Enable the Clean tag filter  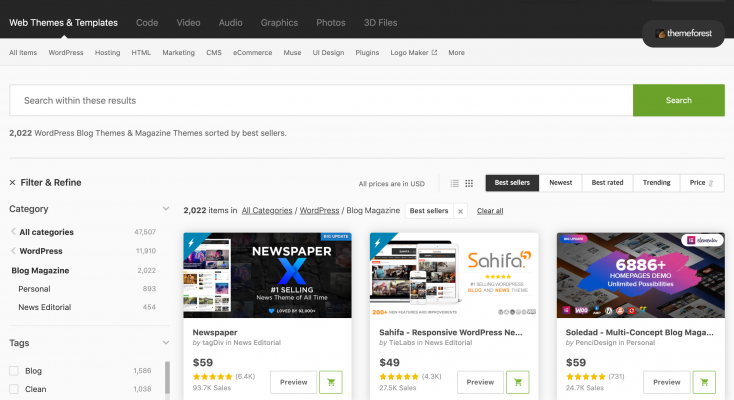click(14, 389)
